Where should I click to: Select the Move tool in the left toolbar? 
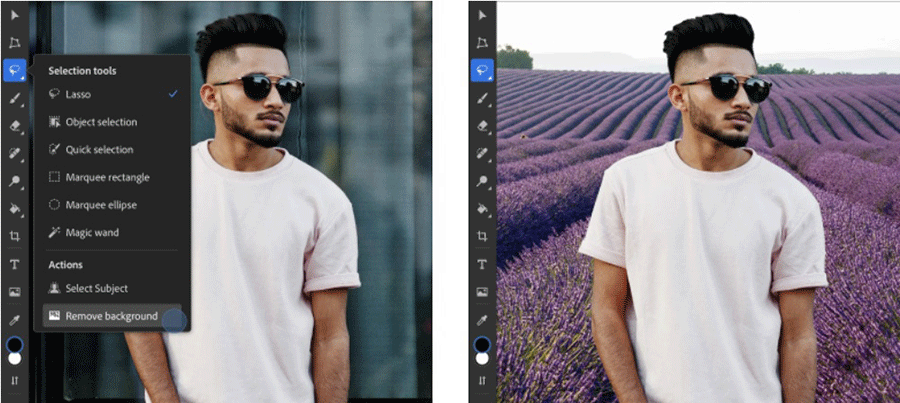[x=15, y=16]
